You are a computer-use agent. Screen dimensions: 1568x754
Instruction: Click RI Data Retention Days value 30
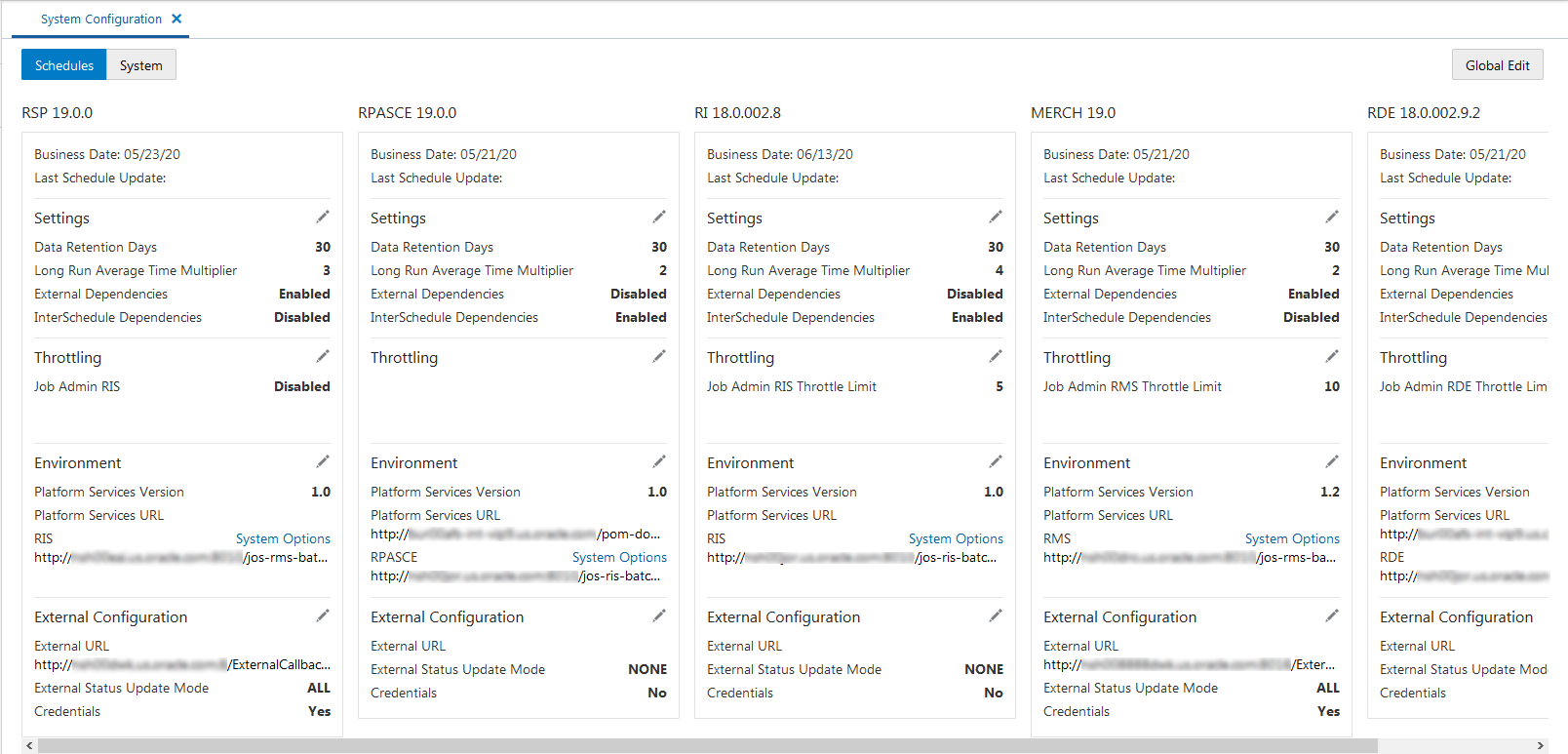pyautogui.click(x=996, y=247)
